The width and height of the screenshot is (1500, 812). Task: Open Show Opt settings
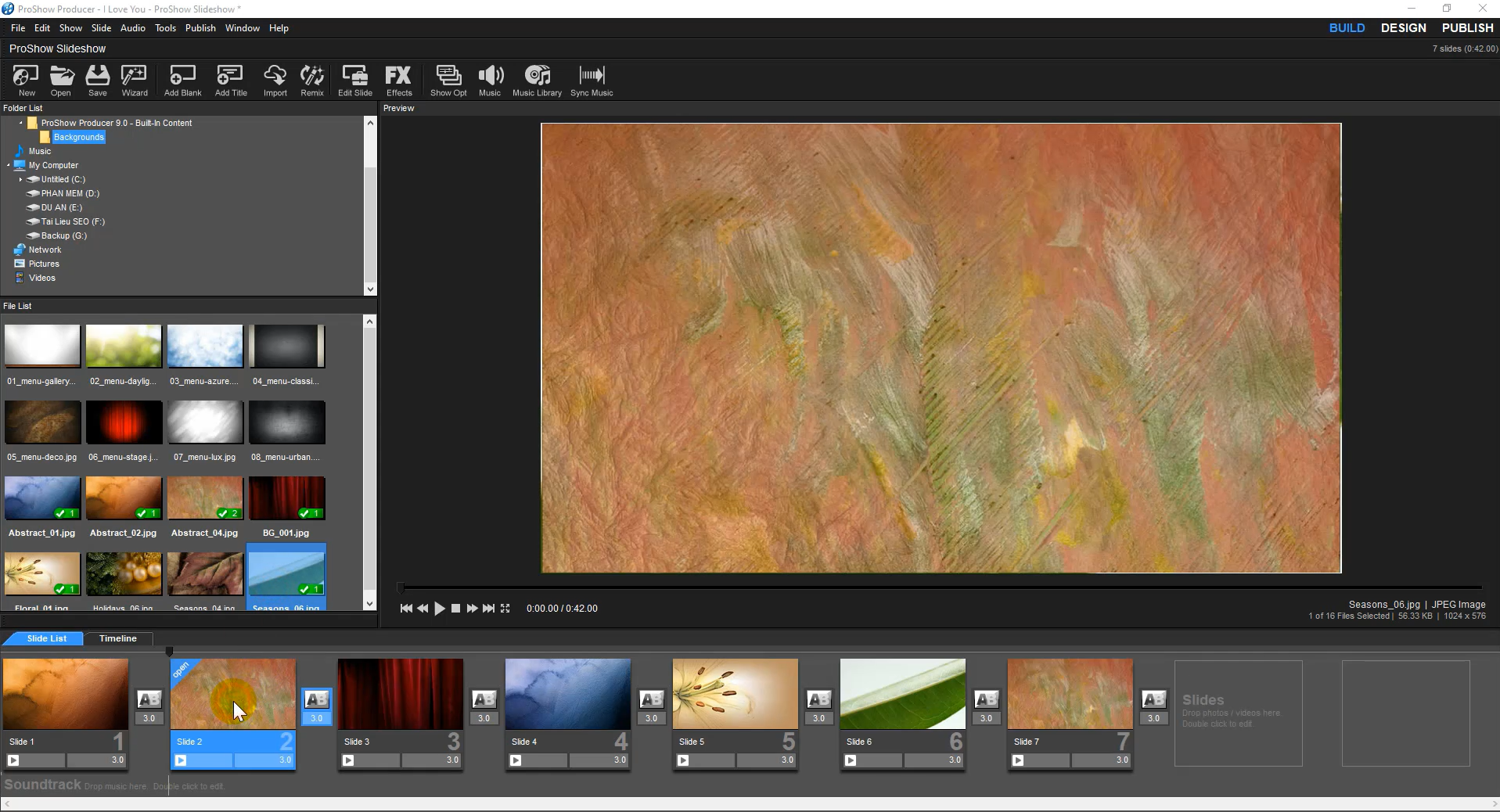[x=448, y=80]
